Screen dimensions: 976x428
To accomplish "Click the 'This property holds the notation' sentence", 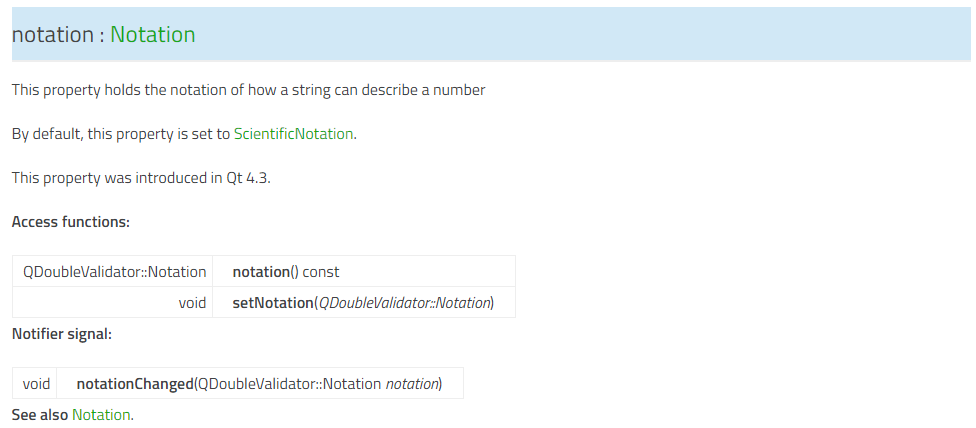I will click(x=248, y=90).
